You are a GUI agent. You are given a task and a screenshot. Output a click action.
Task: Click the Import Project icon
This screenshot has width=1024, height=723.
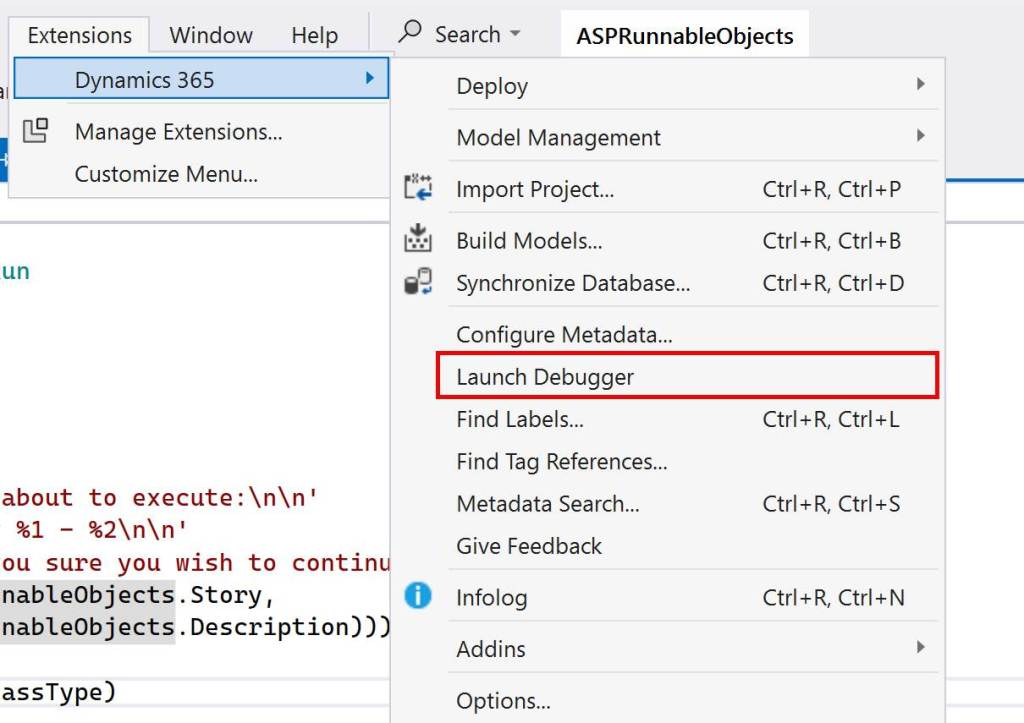tap(417, 188)
